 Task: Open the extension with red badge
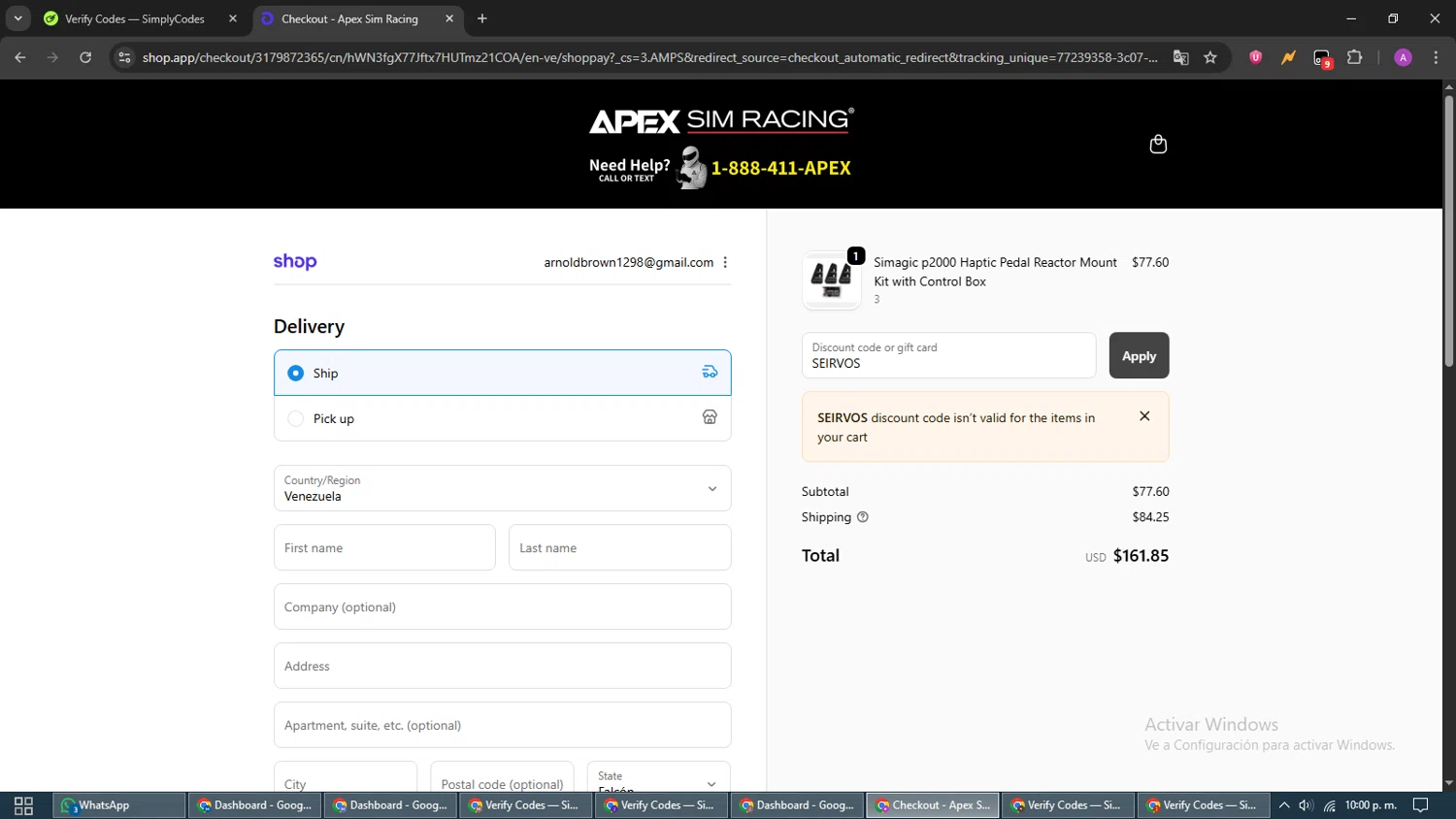click(1322, 58)
